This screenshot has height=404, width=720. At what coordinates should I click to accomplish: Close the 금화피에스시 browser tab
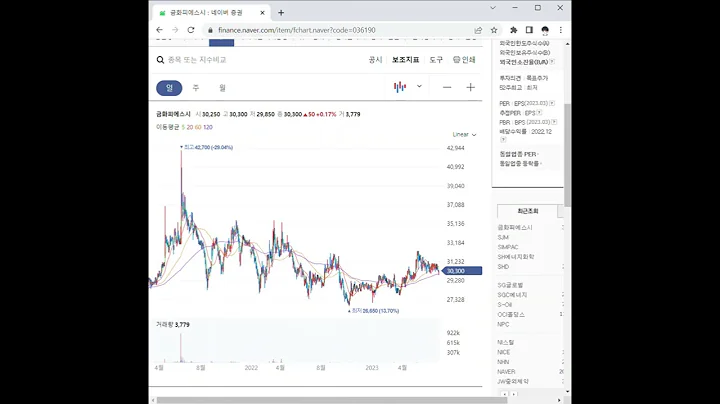click(x=262, y=13)
